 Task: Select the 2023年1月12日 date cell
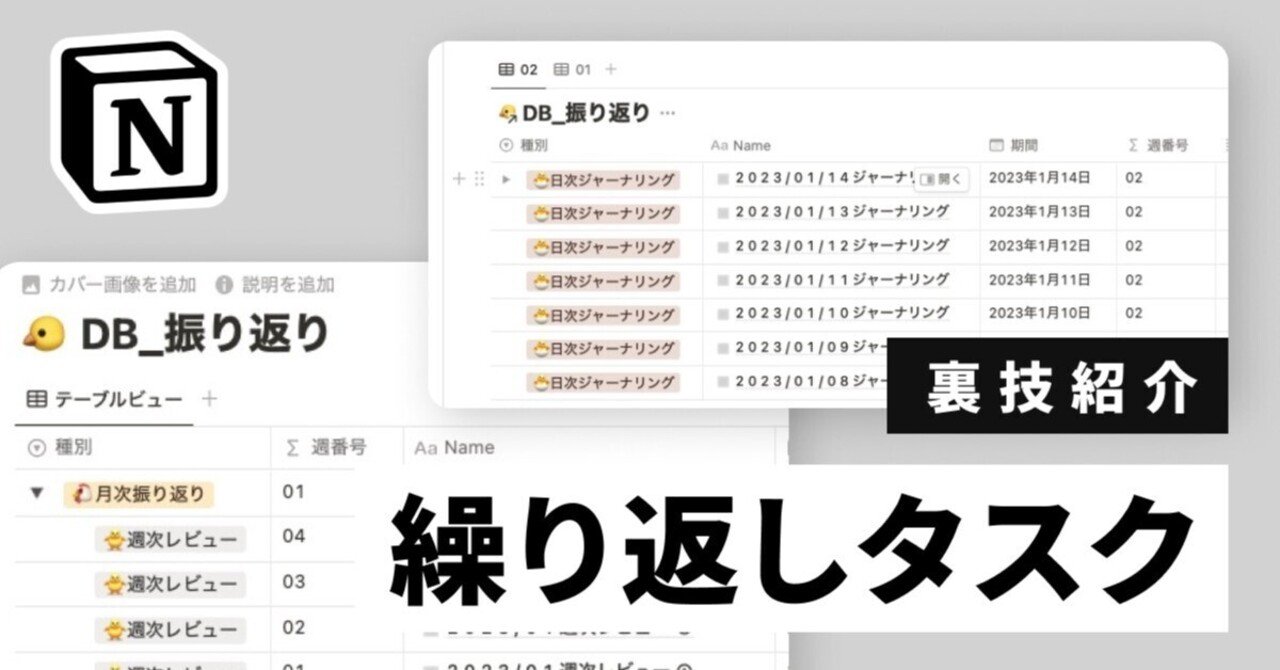[x=1039, y=245]
